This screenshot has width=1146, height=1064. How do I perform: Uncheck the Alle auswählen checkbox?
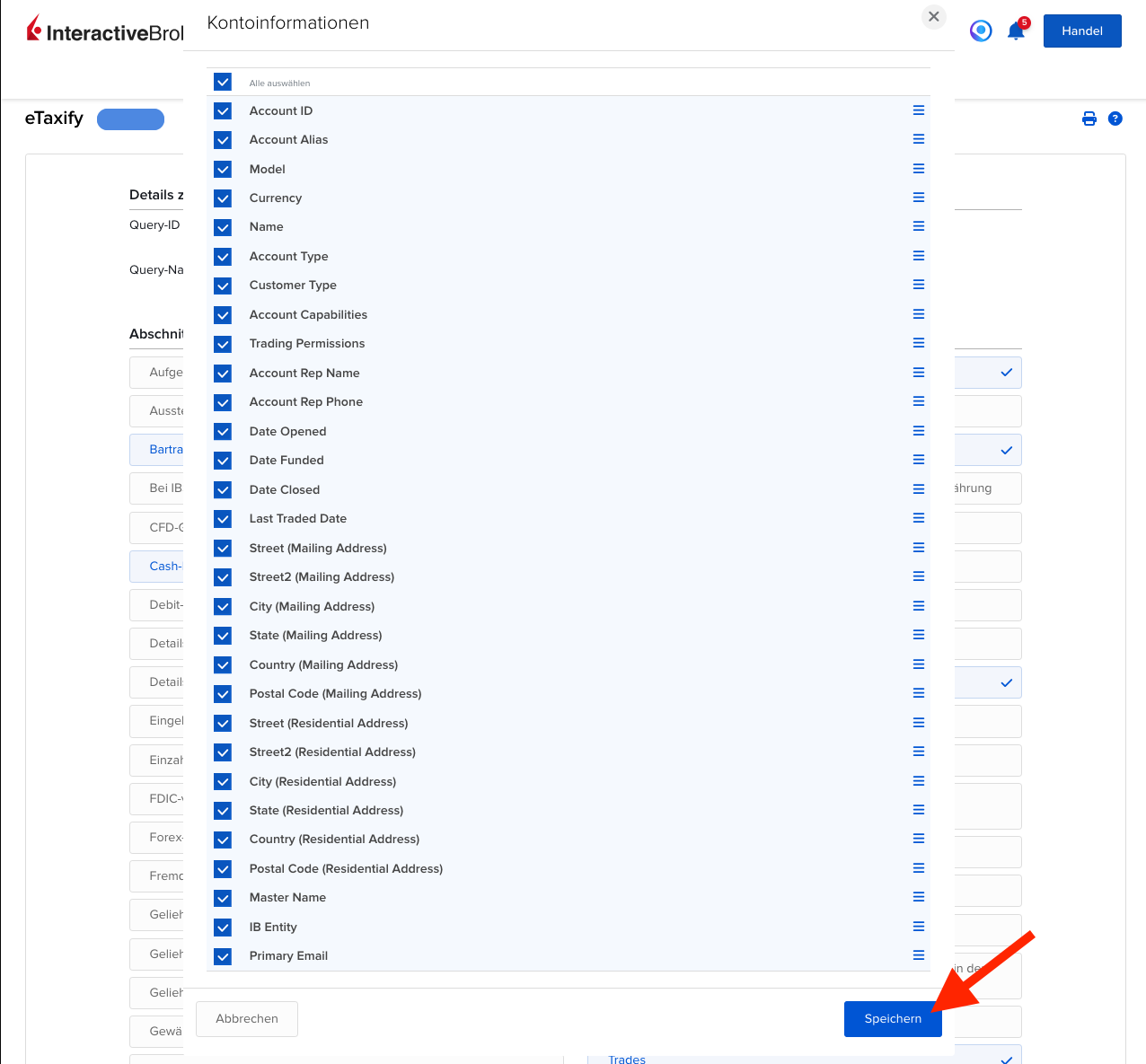[222, 82]
